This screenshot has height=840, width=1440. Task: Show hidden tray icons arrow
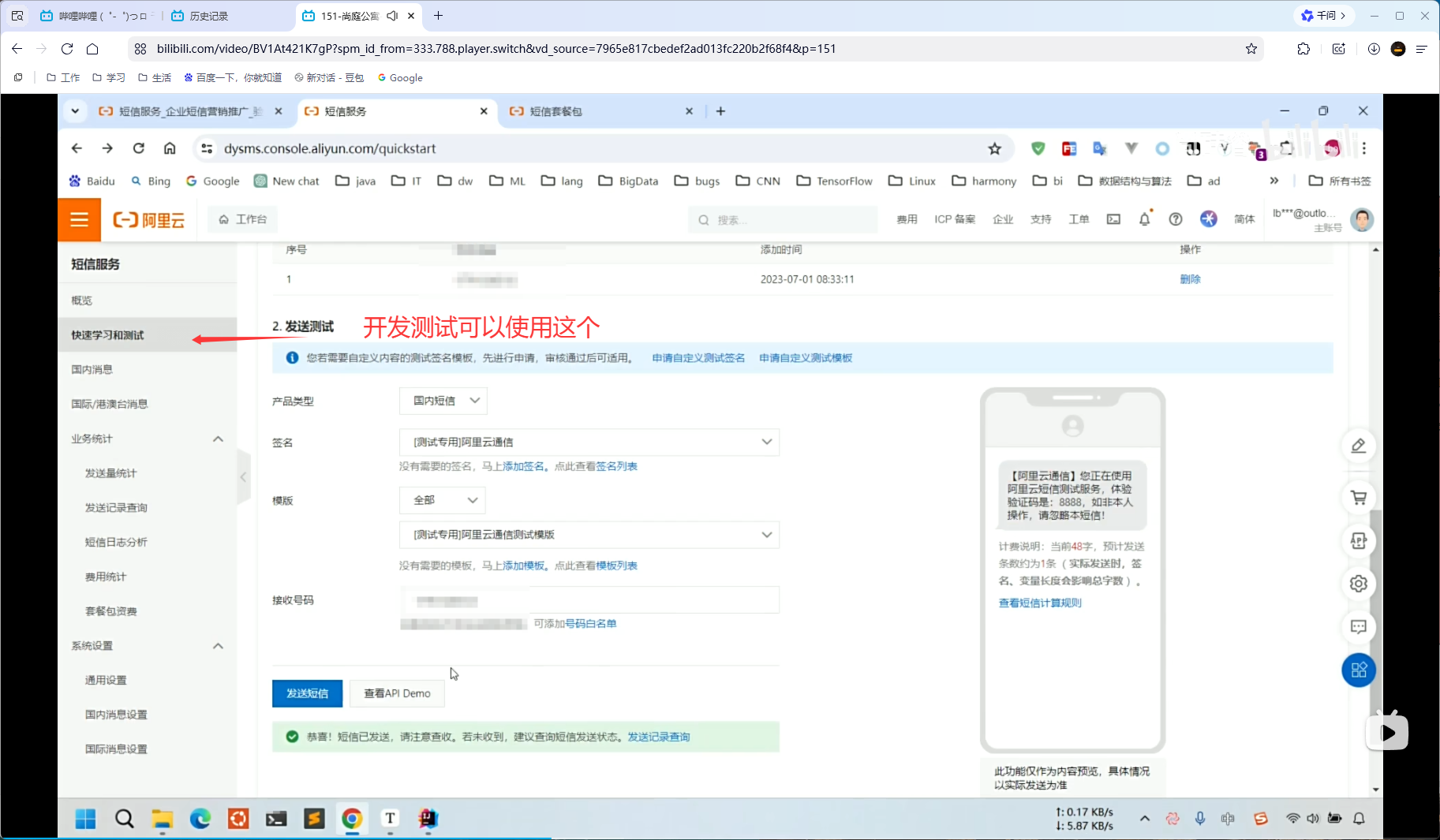pos(1145,819)
